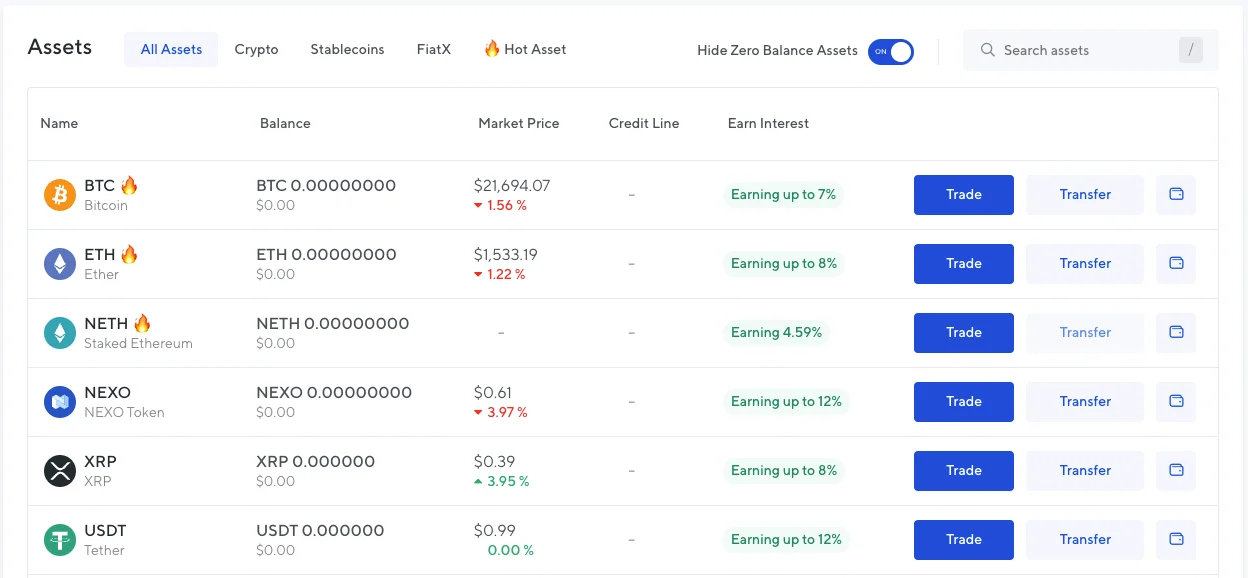Toggle Hide Zero Balance Assets switch

tap(890, 51)
